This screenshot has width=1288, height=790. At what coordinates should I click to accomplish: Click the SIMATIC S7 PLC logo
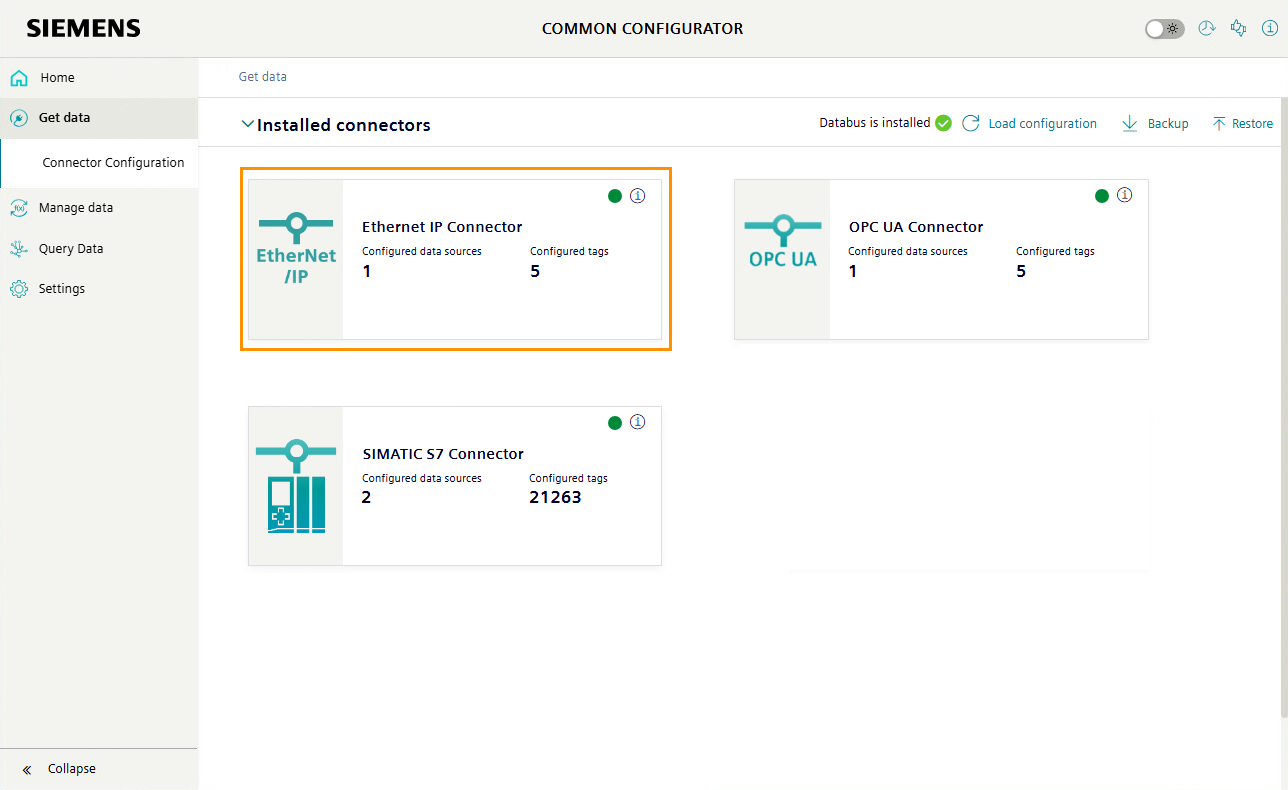pos(296,486)
